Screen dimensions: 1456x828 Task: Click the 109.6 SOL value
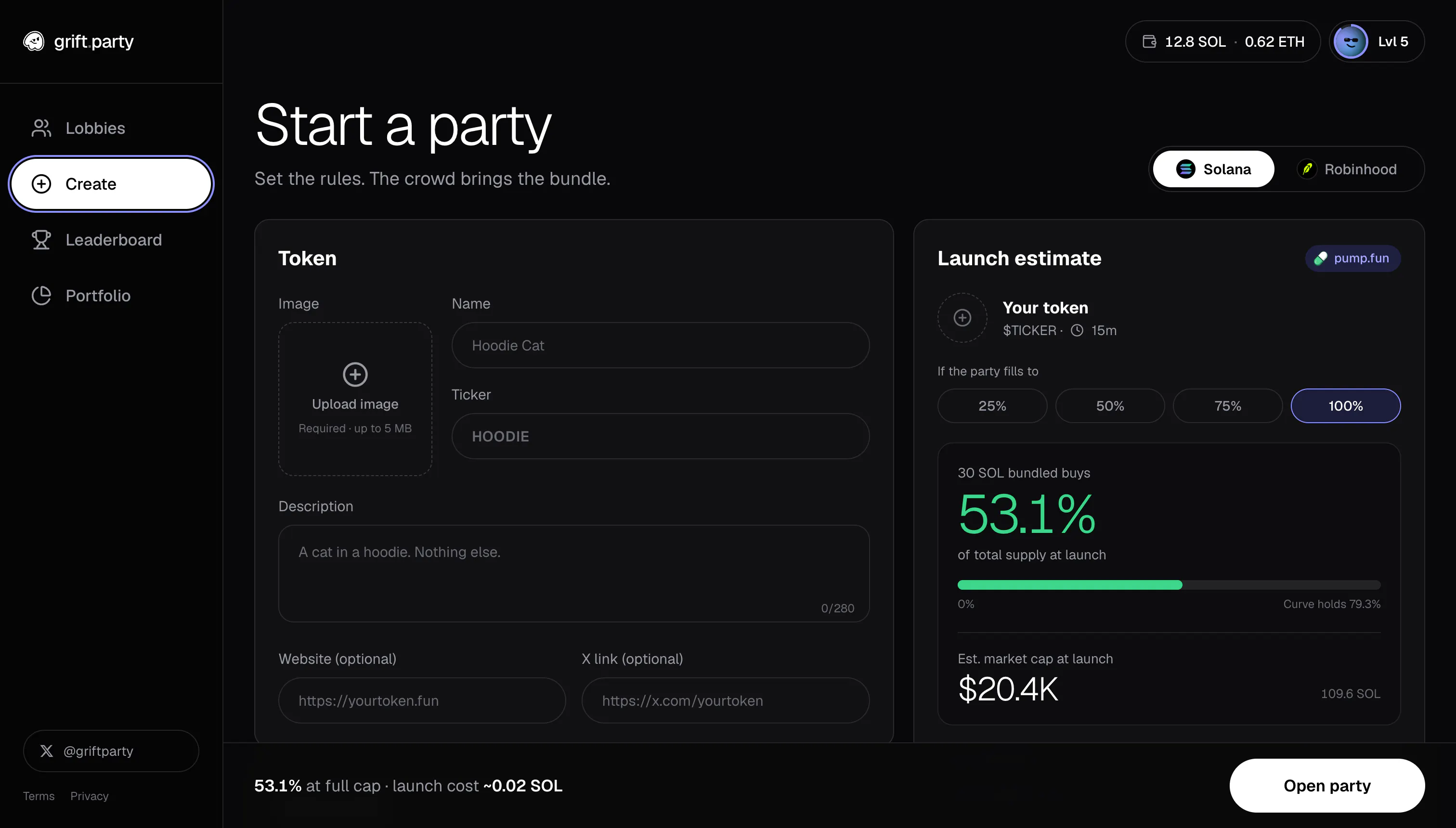pyautogui.click(x=1350, y=694)
